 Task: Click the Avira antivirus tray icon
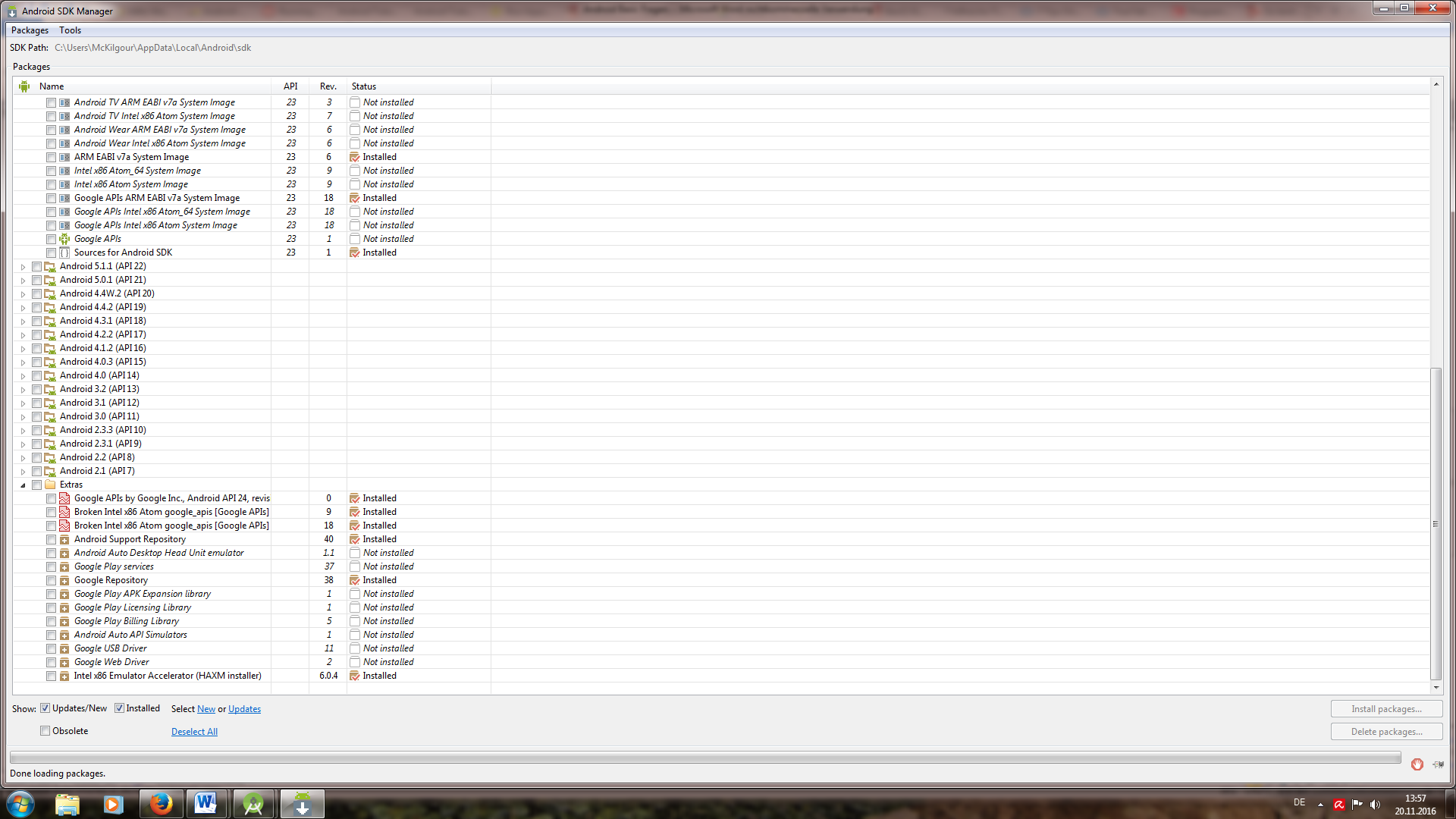point(1339,805)
